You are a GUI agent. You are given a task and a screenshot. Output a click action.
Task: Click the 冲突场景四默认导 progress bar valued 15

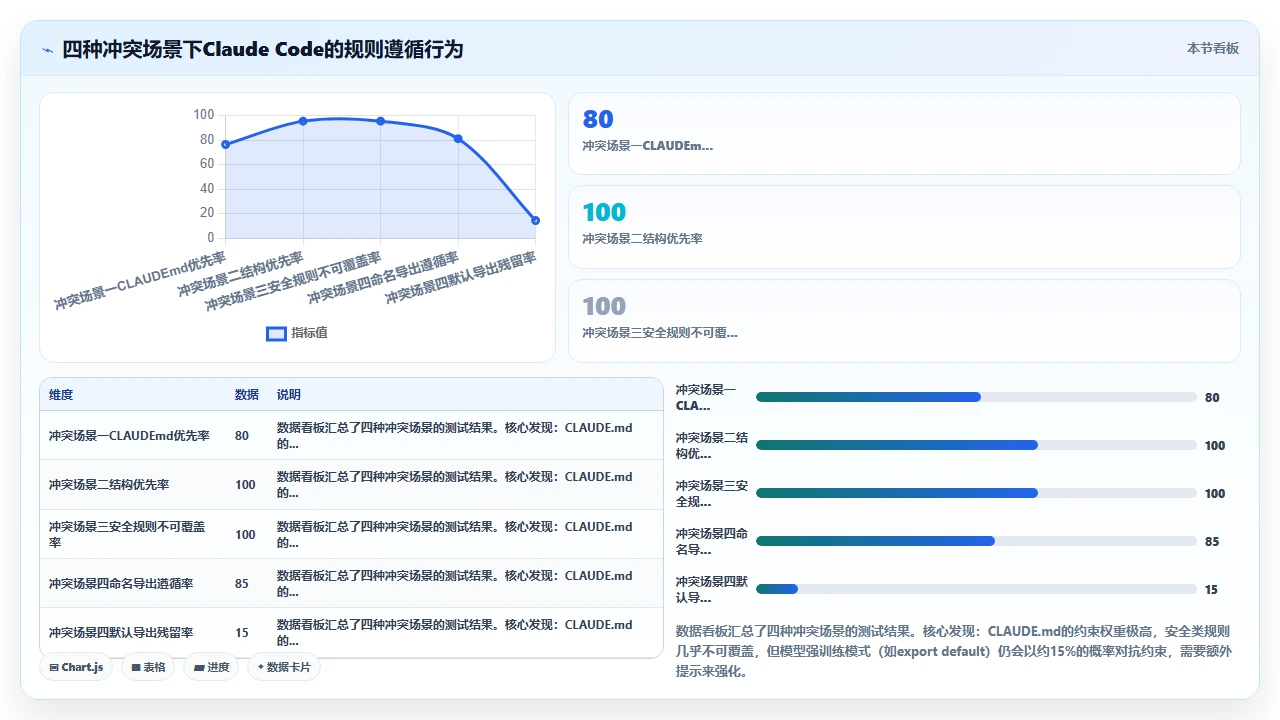pos(976,589)
